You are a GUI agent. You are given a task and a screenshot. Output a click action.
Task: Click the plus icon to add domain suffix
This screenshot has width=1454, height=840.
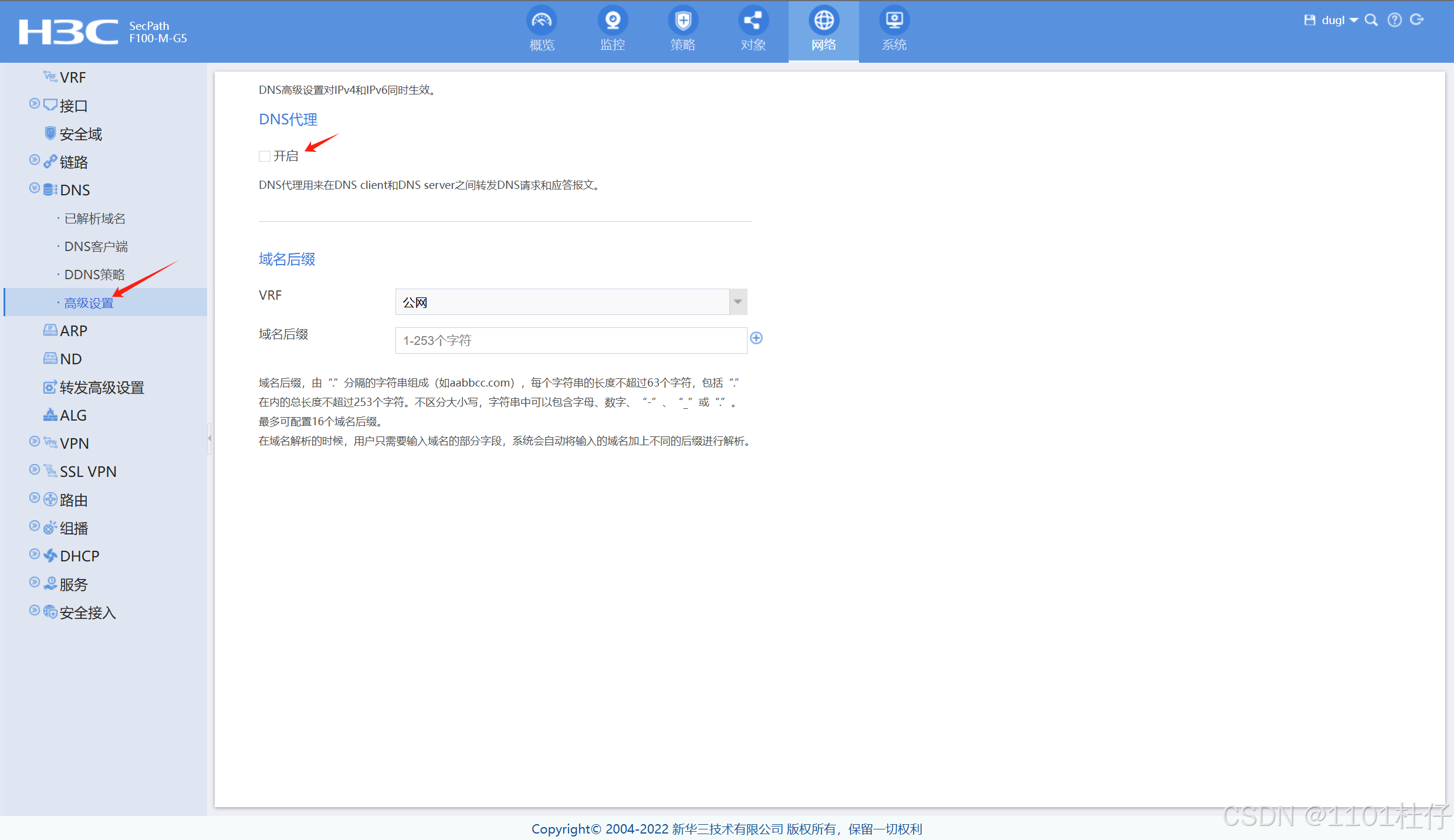[x=756, y=338]
